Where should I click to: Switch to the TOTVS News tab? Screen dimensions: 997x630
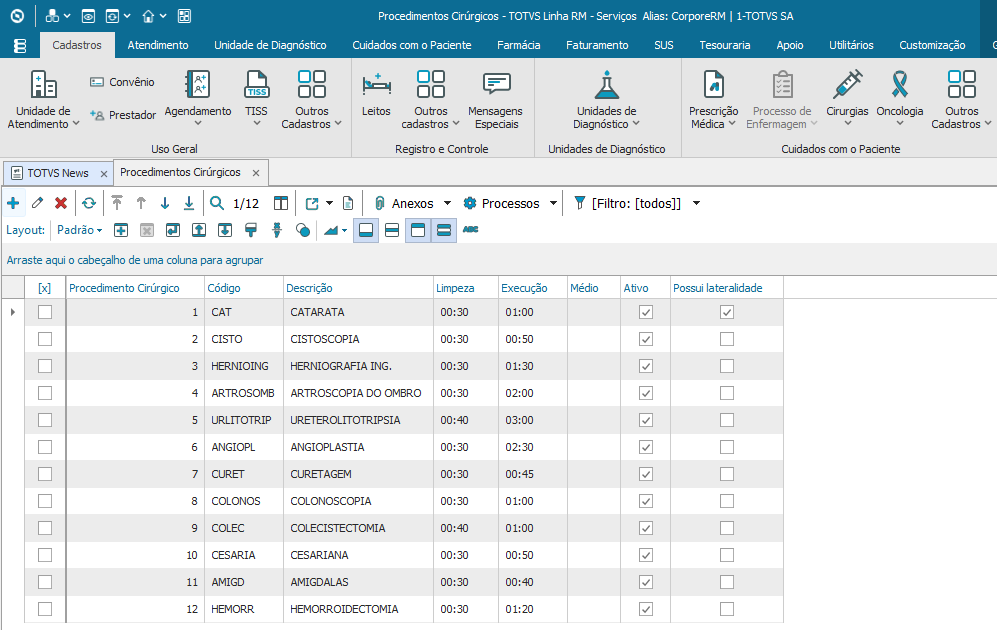[57, 172]
